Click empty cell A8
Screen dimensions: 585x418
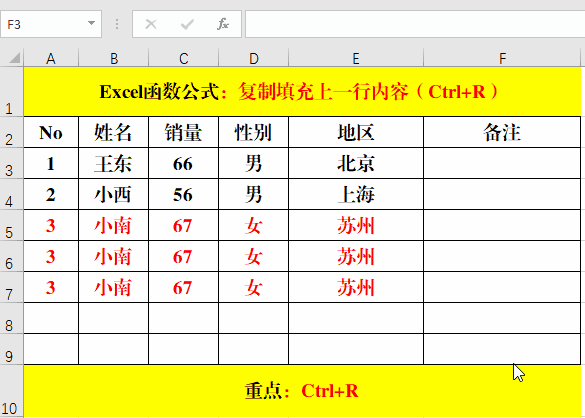[x=51, y=318]
